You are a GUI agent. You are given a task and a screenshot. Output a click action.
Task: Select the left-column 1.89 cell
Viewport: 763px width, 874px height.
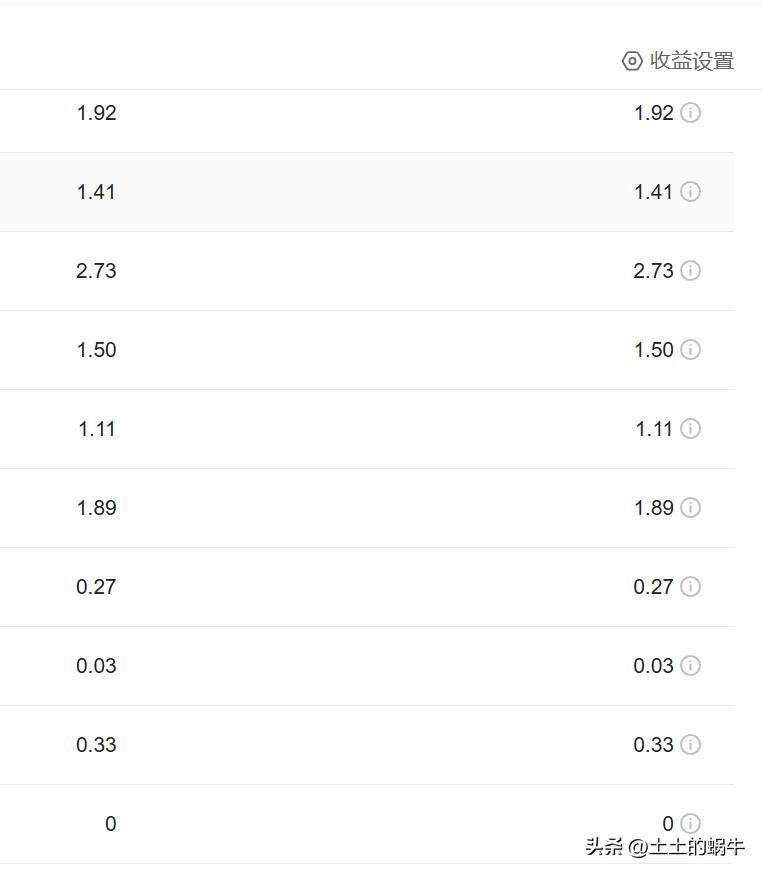[x=96, y=508]
